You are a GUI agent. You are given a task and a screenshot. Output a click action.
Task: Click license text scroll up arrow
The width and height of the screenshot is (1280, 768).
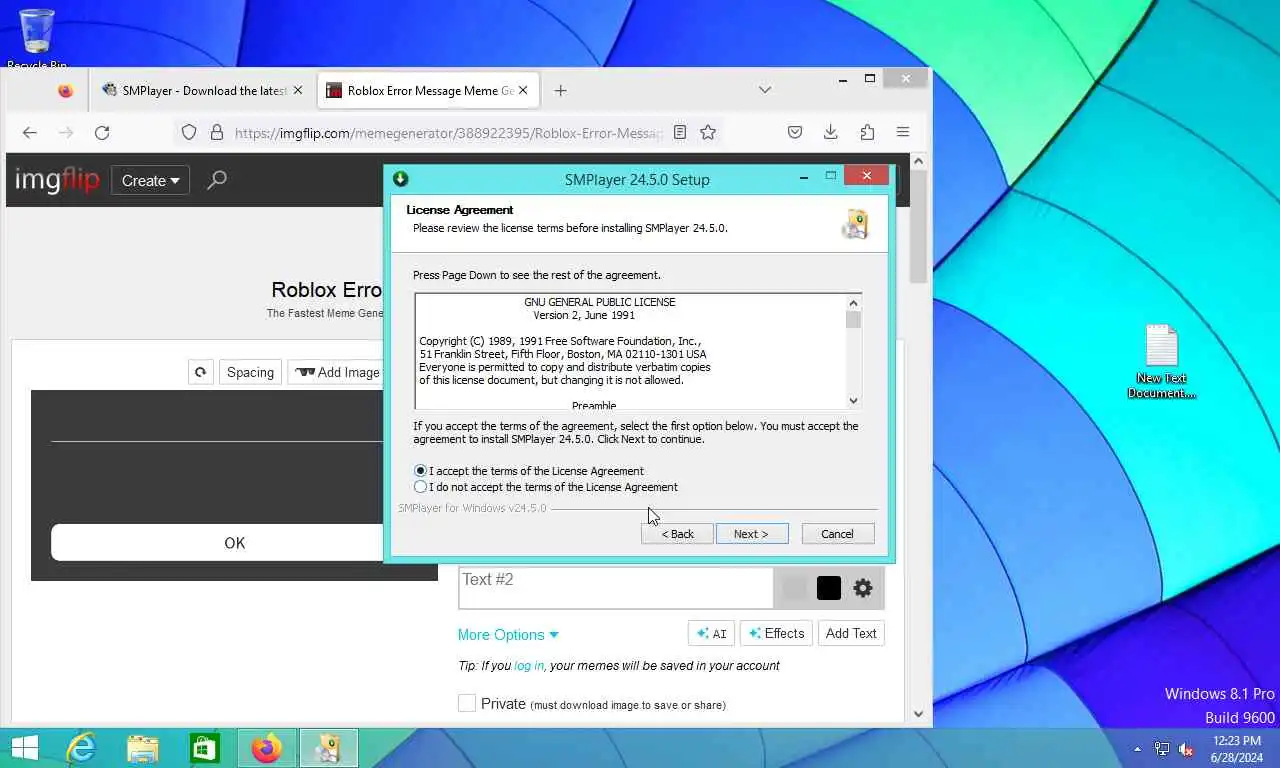(x=853, y=303)
